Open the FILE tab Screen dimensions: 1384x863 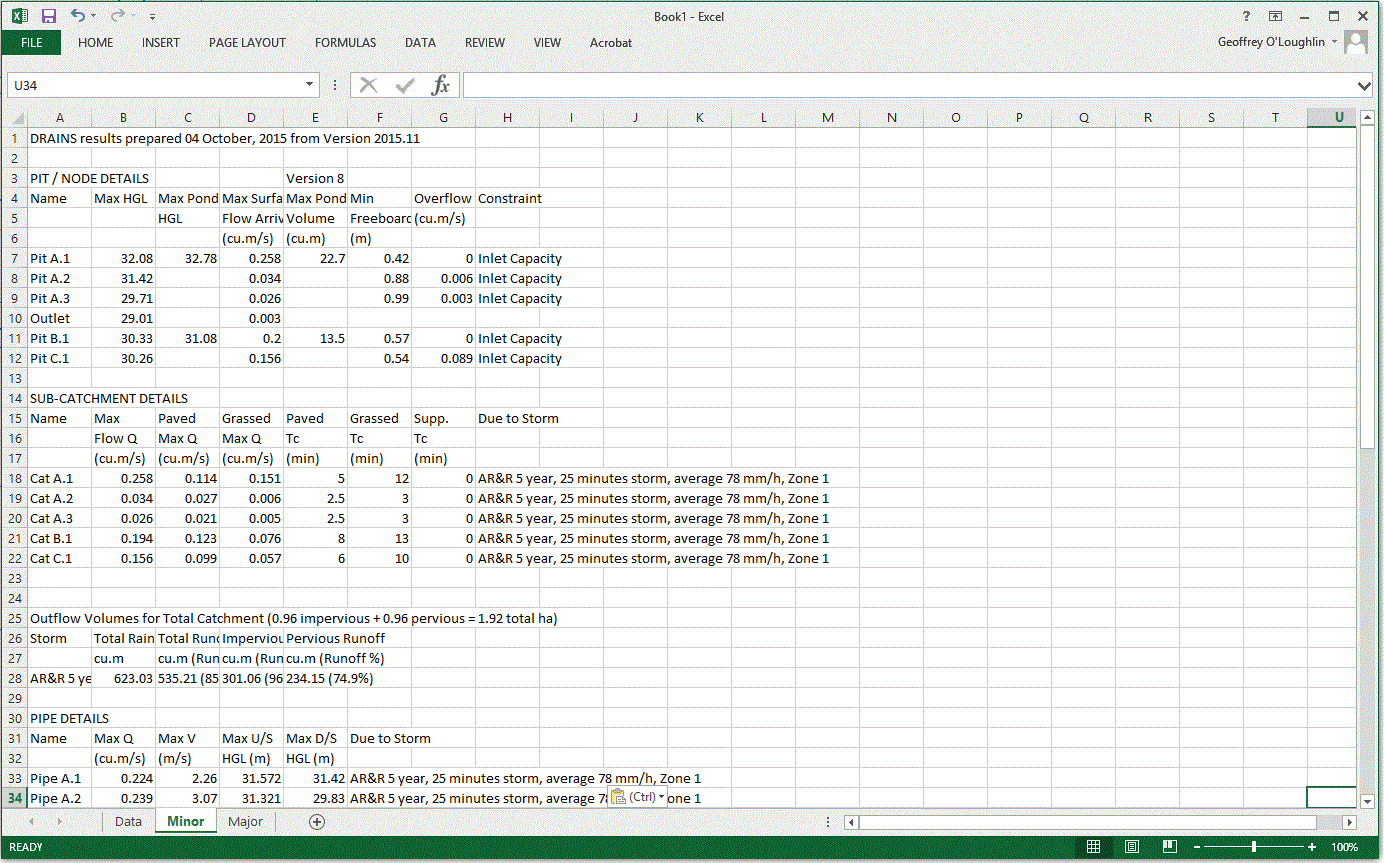31,43
